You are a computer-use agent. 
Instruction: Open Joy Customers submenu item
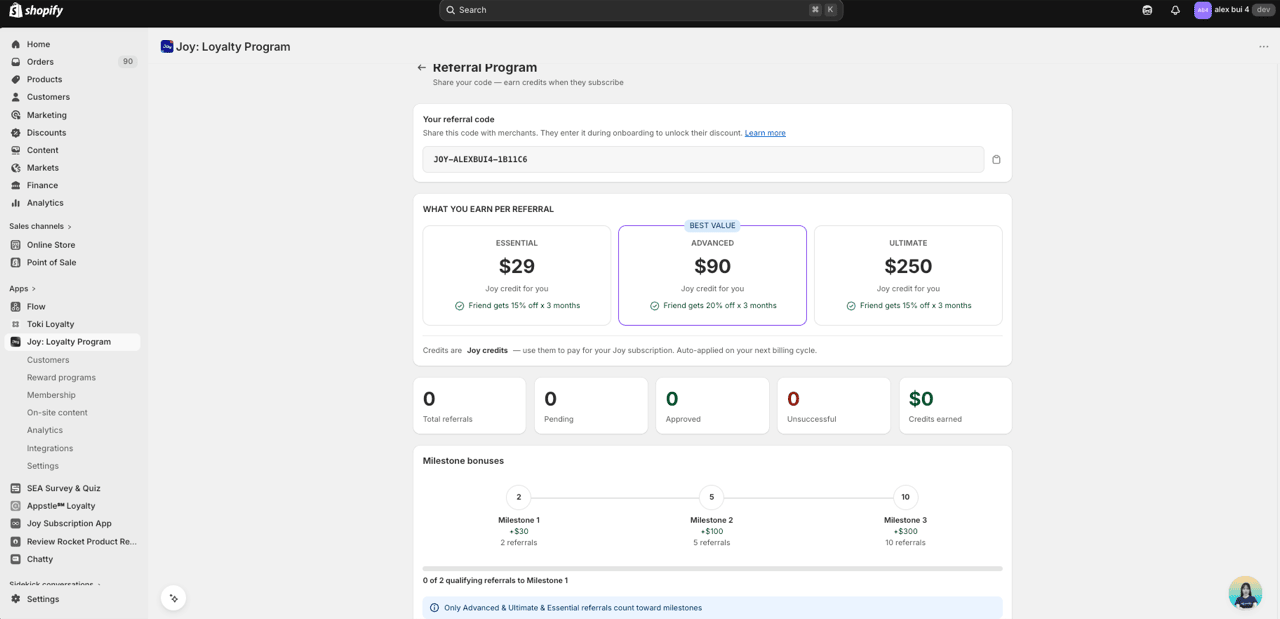pyautogui.click(x=48, y=360)
